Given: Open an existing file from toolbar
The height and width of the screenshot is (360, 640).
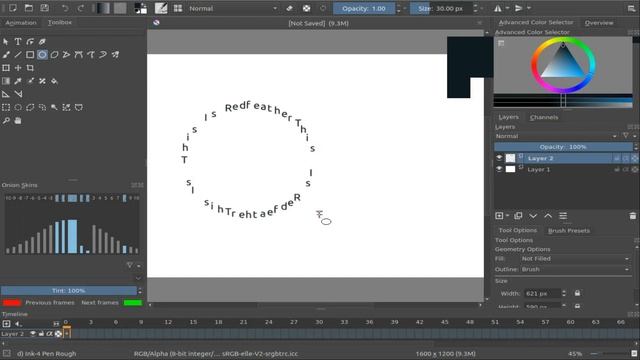Looking at the screenshot, I should 29,8.
